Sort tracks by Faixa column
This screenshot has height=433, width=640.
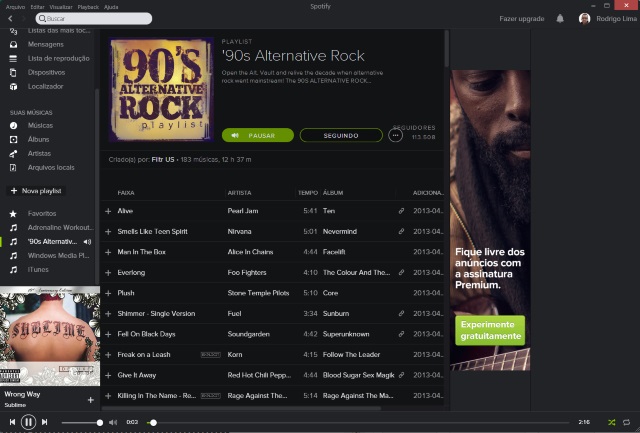click(126, 193)
